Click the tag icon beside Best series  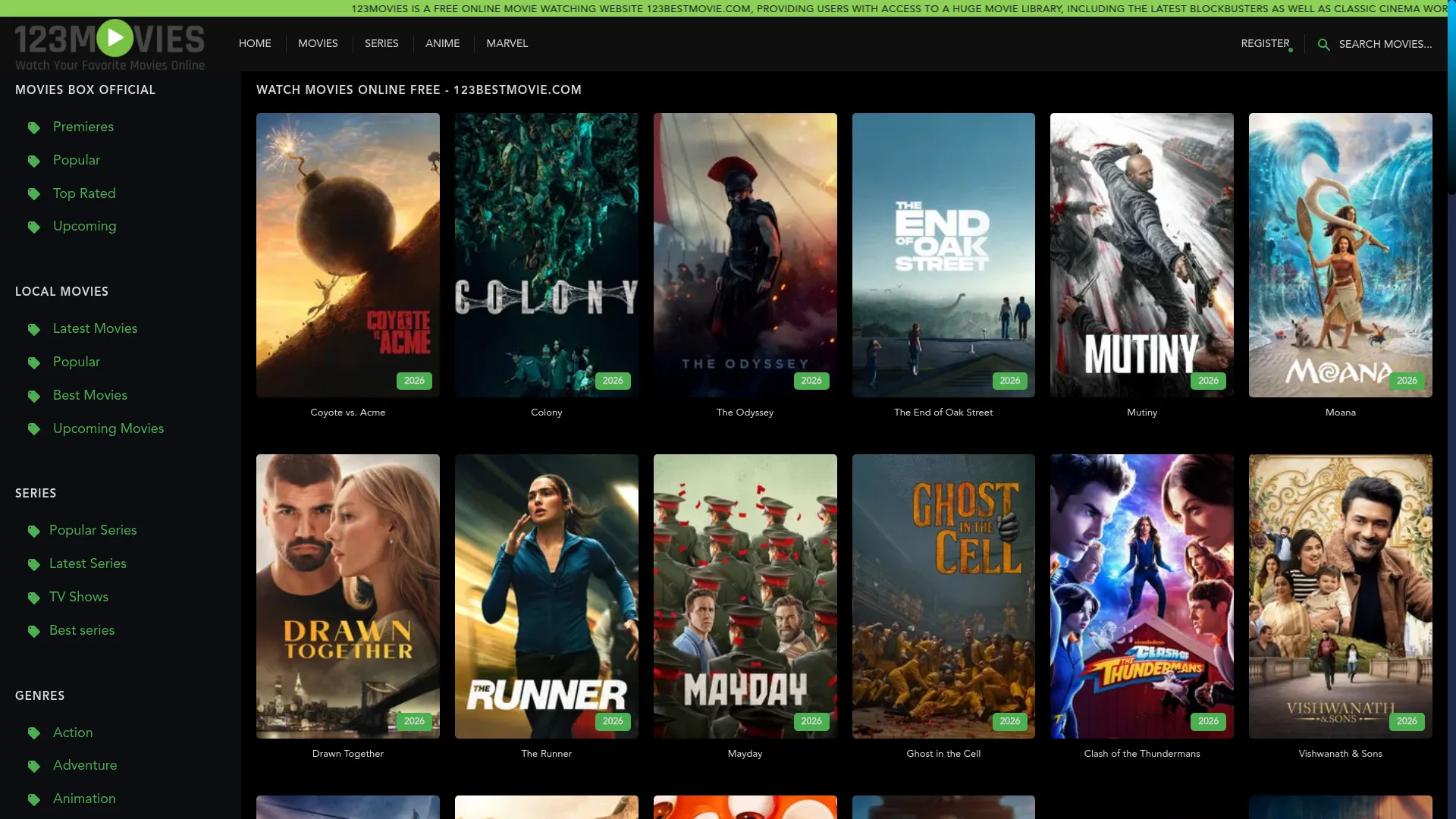[x=34, y=631]
